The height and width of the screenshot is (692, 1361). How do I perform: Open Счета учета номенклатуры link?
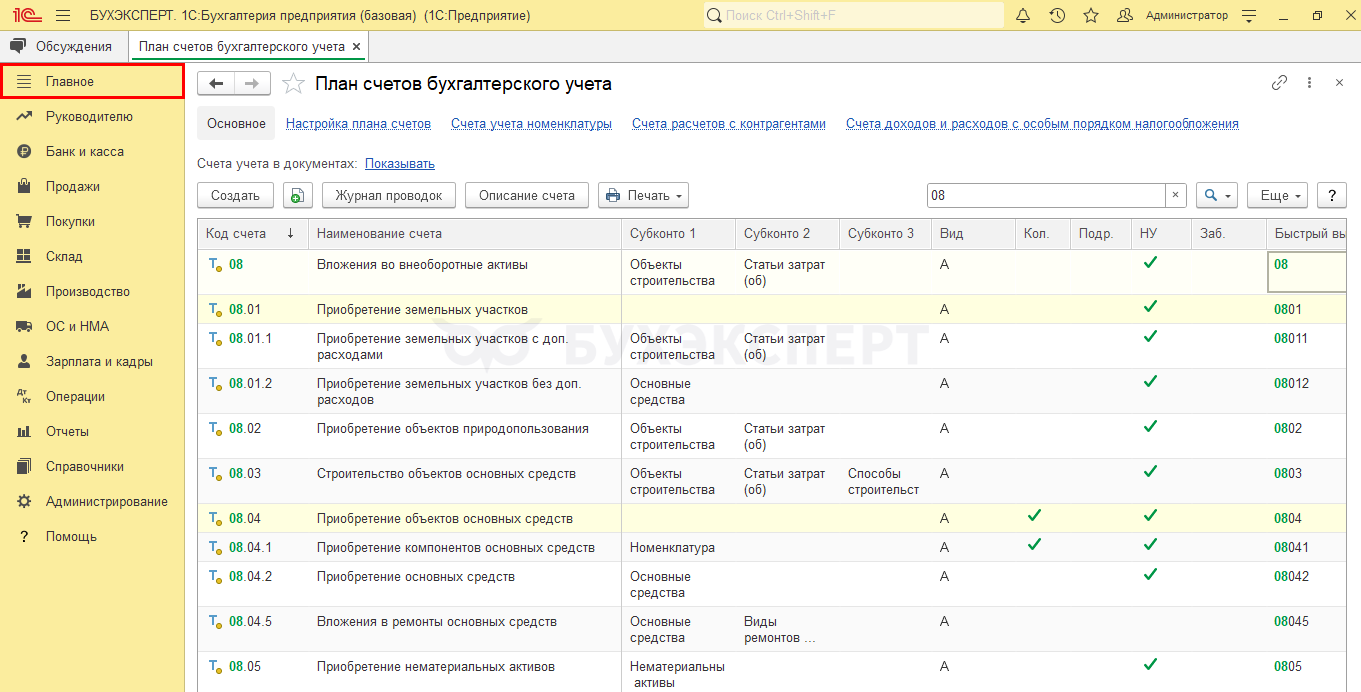tap(531, 124)
